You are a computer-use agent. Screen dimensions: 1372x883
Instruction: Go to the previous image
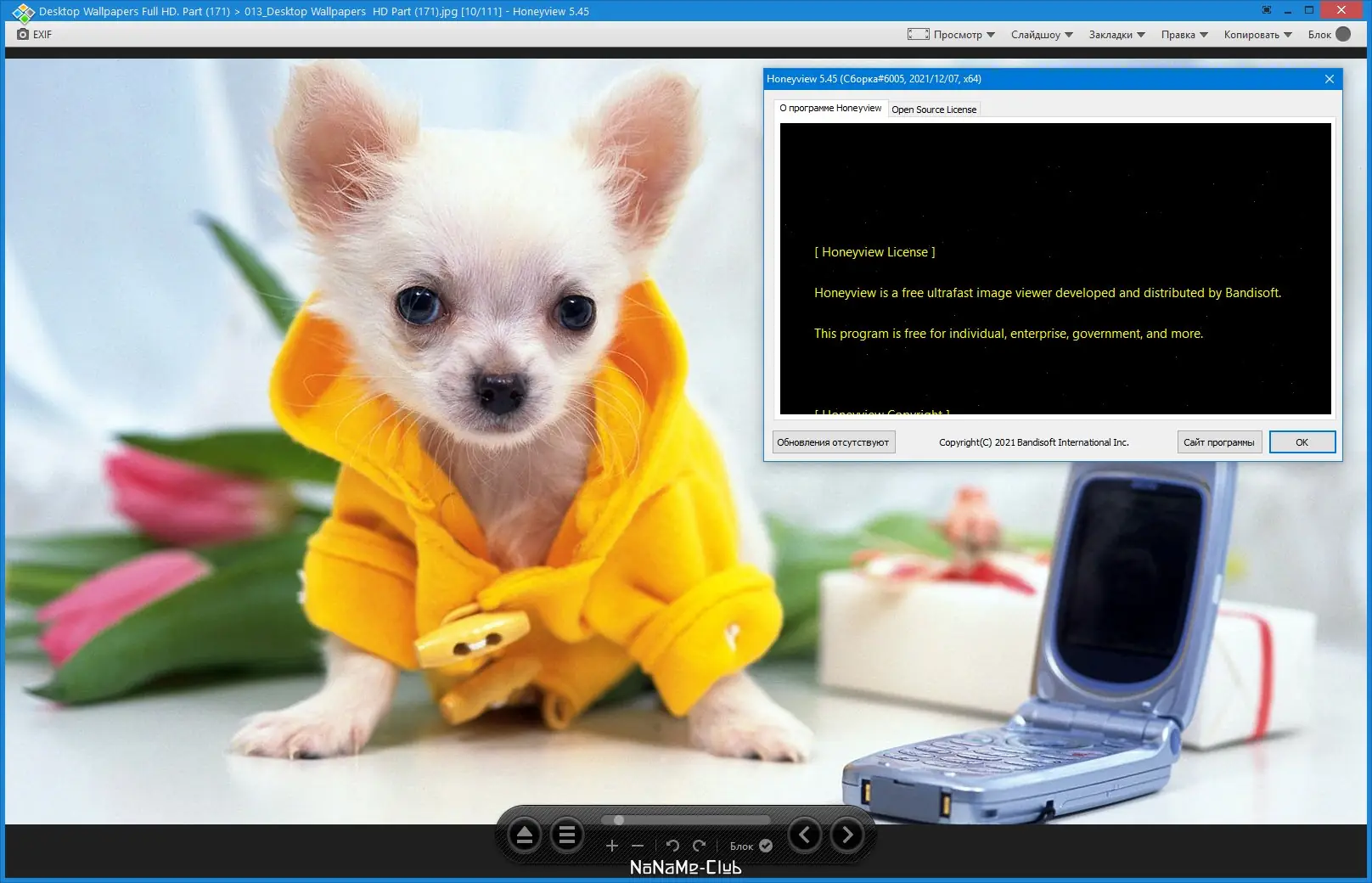tap(805, 835)
